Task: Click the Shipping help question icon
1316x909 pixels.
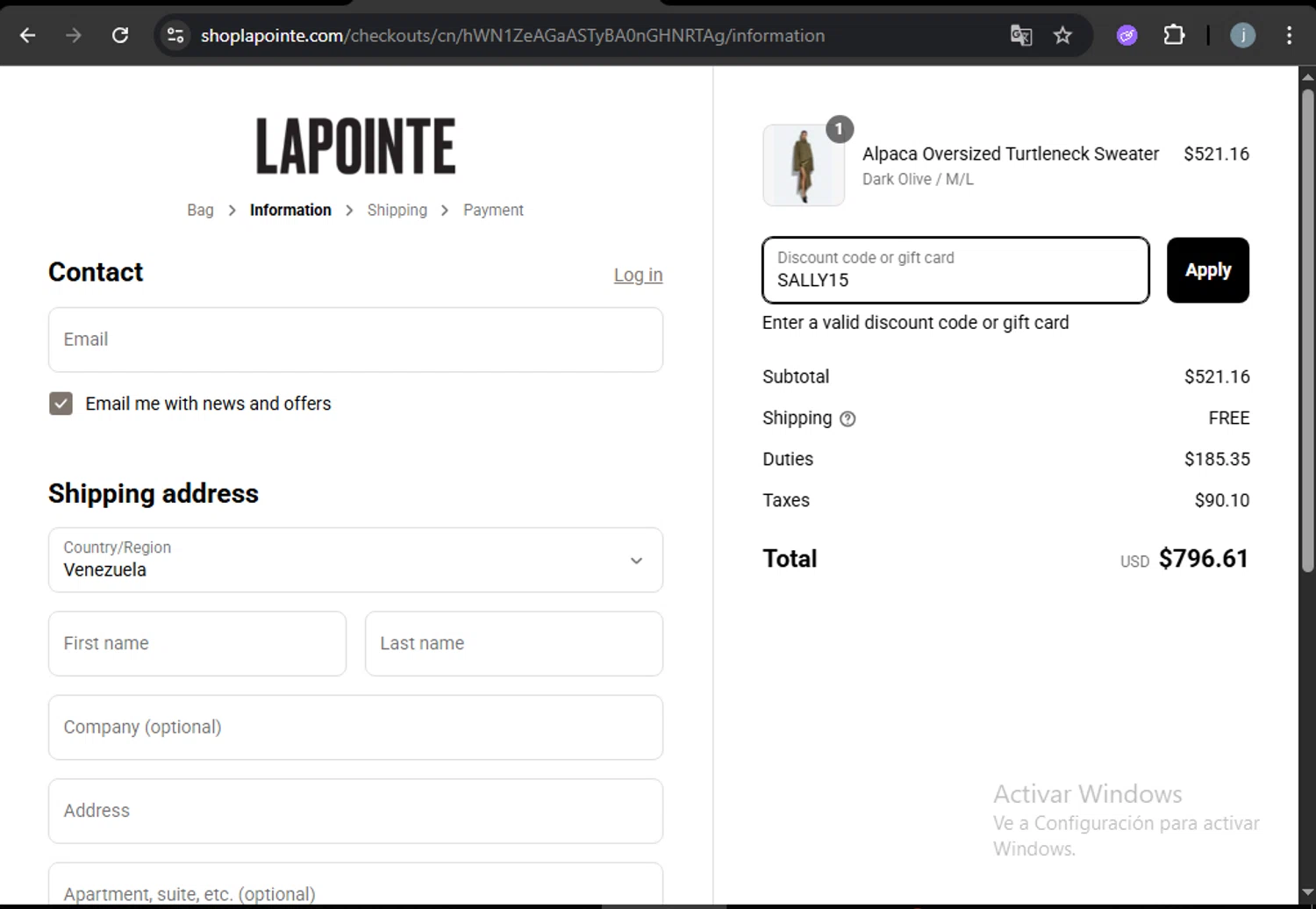Action: [848, 419]
